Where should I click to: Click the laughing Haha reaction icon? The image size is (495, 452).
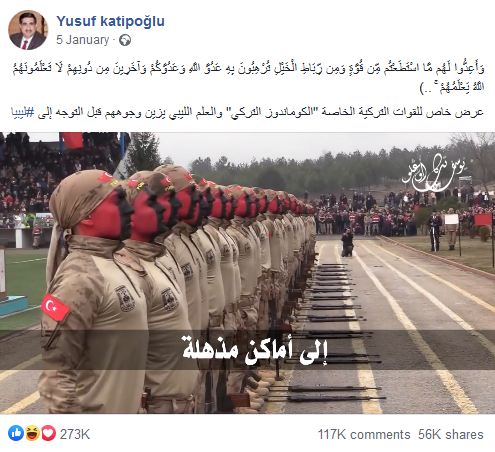coord(32,434)
